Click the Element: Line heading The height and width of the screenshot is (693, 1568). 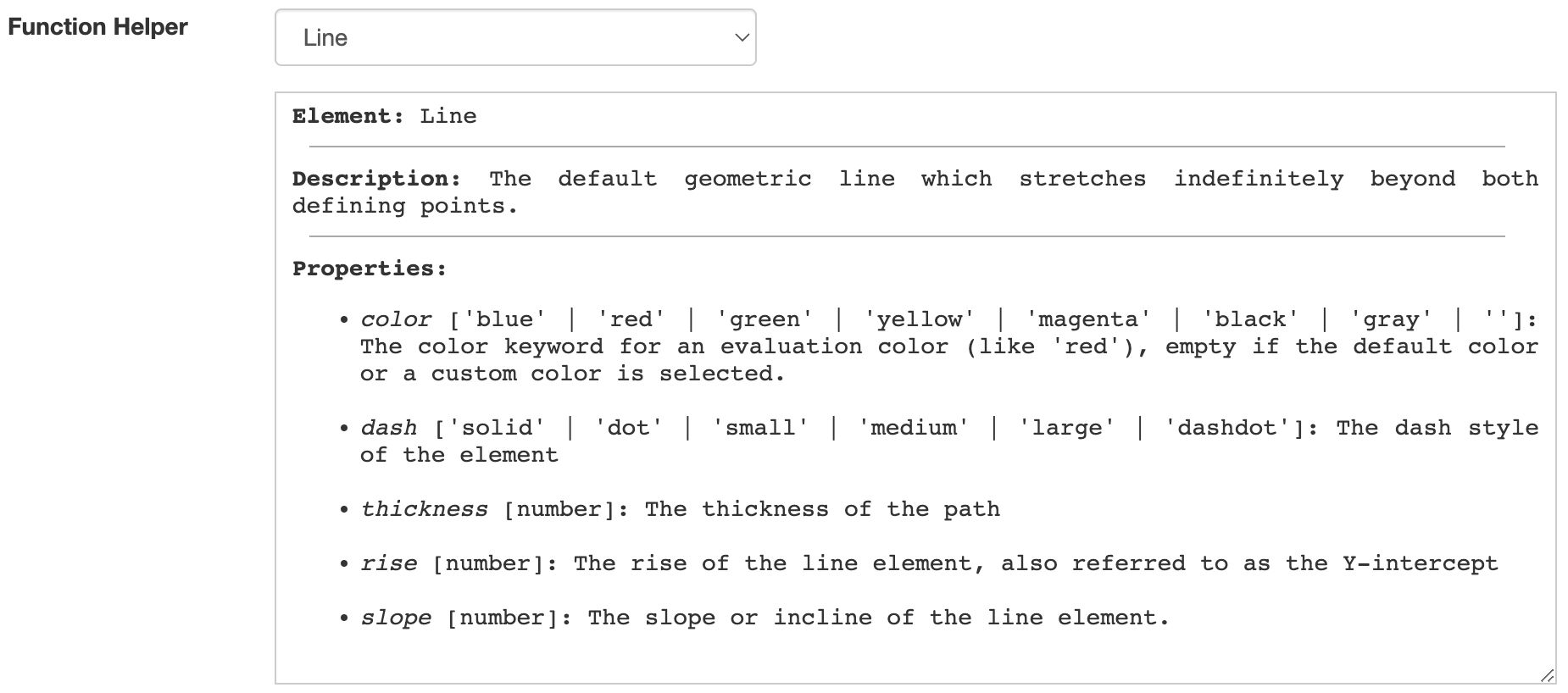384,115
